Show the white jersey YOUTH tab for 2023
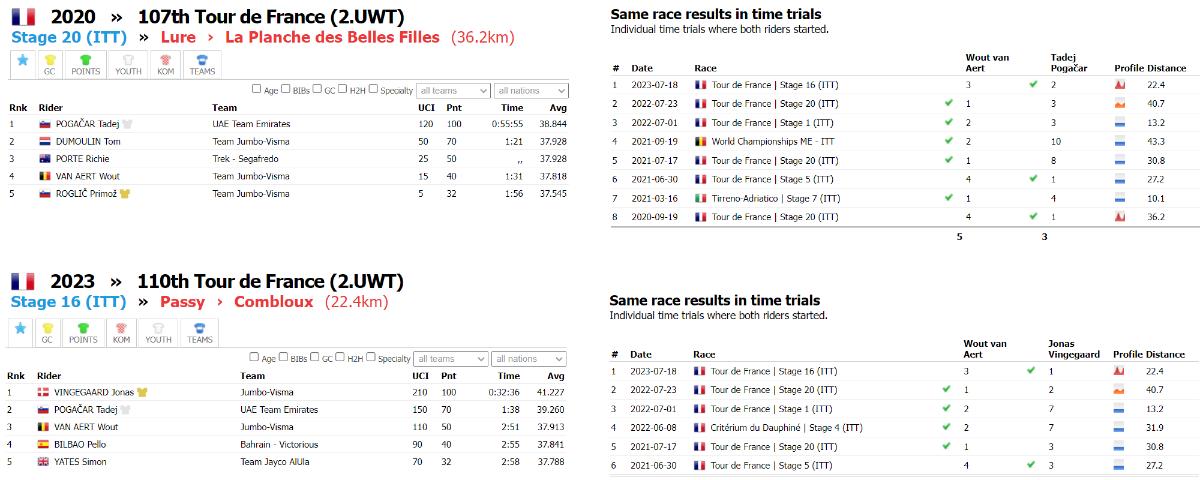This screenshot has height=480, width=1200. (158, 332)
